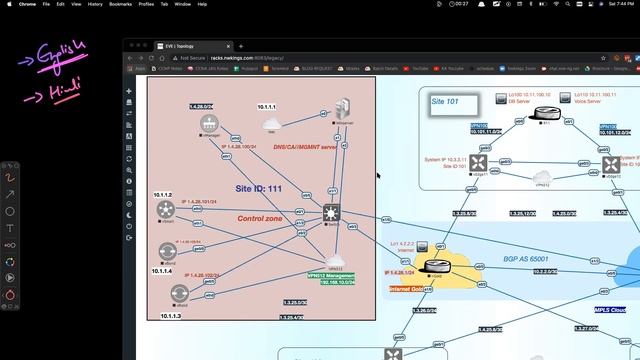Click the vSmart node icon
The height and width of the screenshot is (360, 640).
(166, 210)
